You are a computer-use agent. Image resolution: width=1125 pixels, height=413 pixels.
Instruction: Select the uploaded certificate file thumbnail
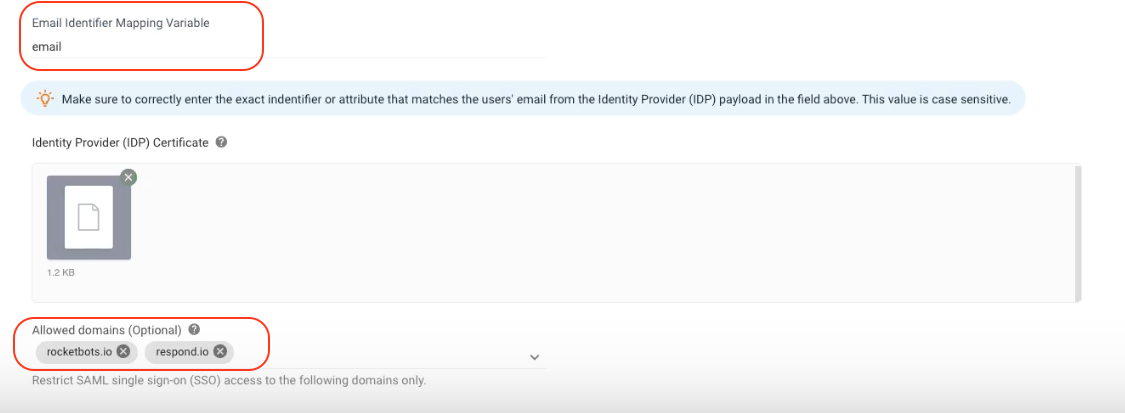click(x=88, y=217)
